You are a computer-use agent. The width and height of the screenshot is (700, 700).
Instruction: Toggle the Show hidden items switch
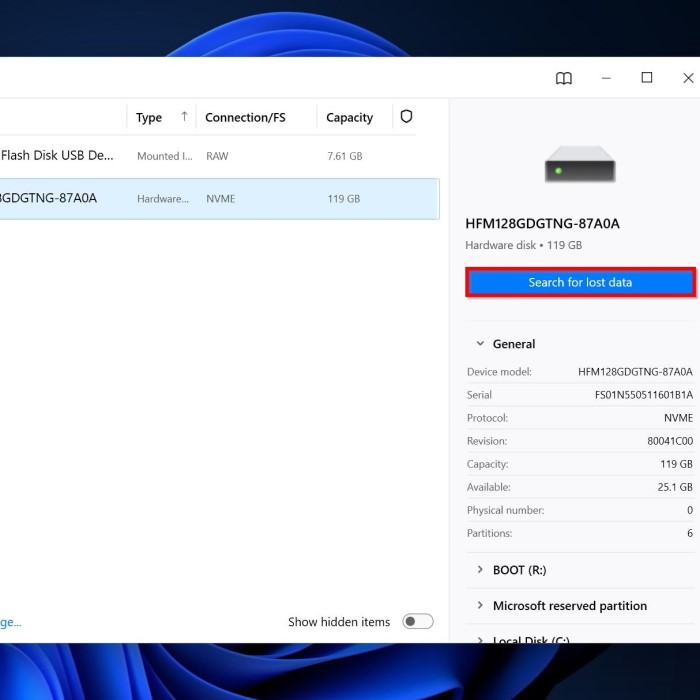click(x=417, y=621)
